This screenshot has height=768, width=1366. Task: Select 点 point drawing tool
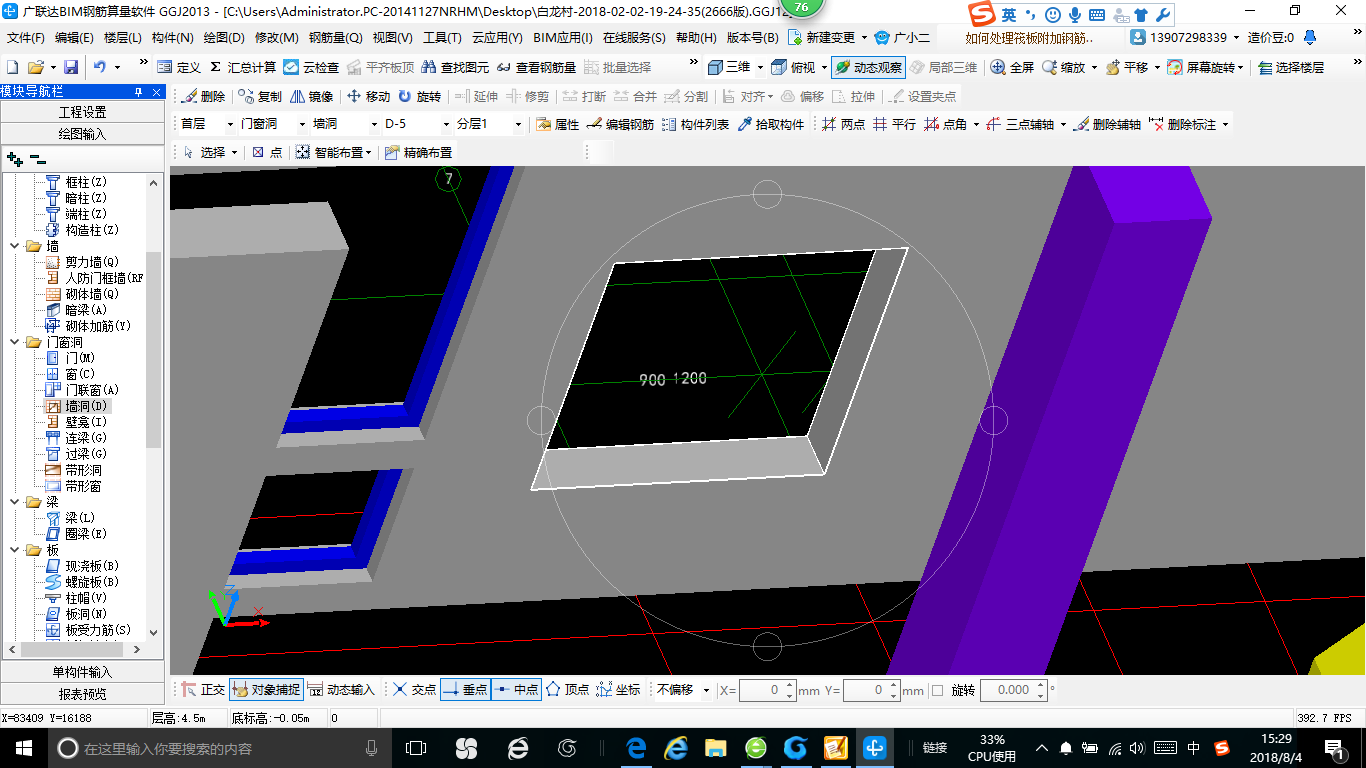click(x=267, y=152)
